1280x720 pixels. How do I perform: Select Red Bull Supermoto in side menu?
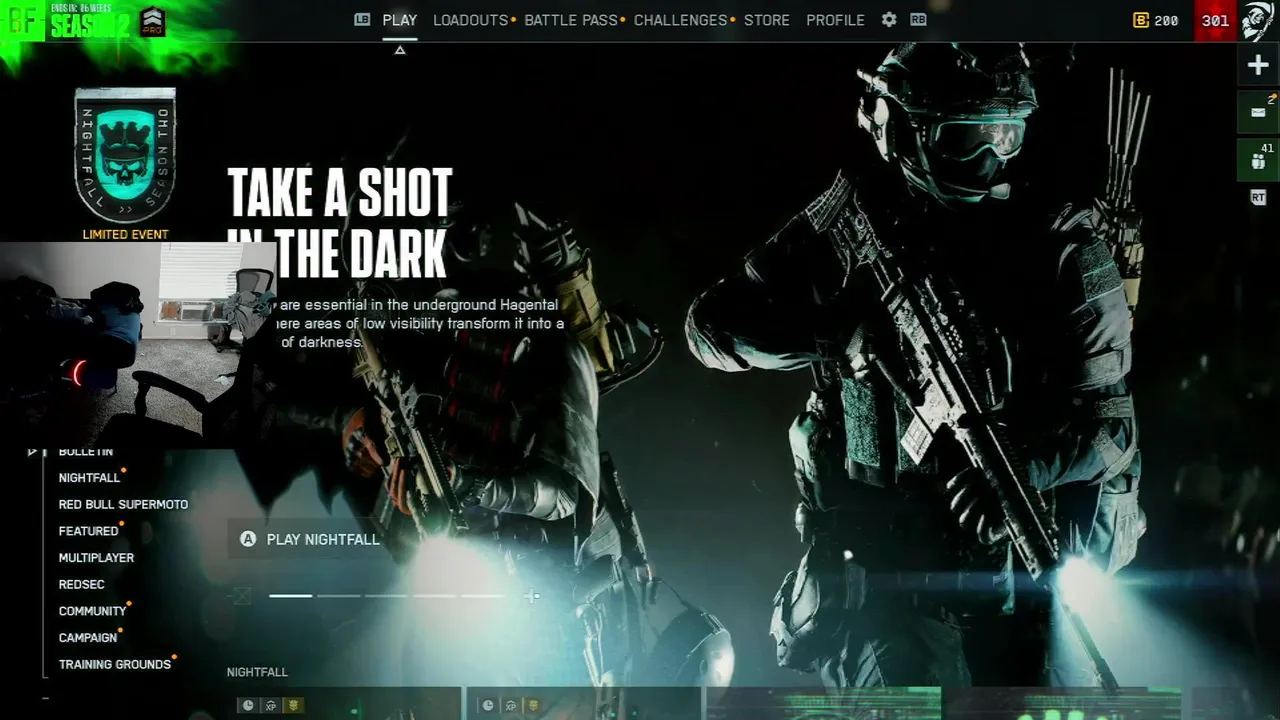[123, 505]
